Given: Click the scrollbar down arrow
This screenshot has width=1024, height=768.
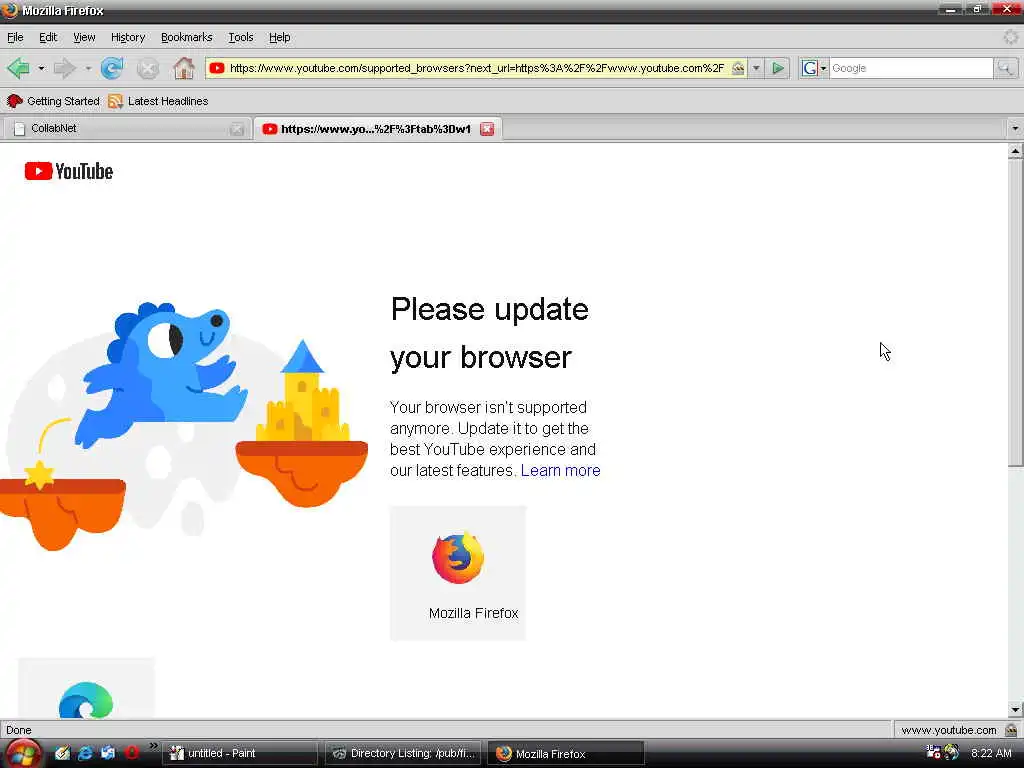Looking at the screenshot, I should pyautogui.click(x=1015, y=709).
